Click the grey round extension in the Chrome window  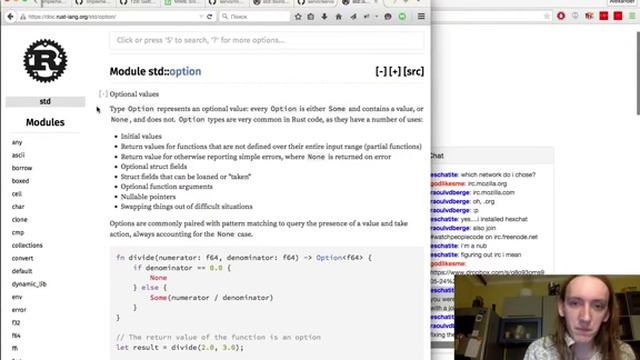[x=575, y=16]
